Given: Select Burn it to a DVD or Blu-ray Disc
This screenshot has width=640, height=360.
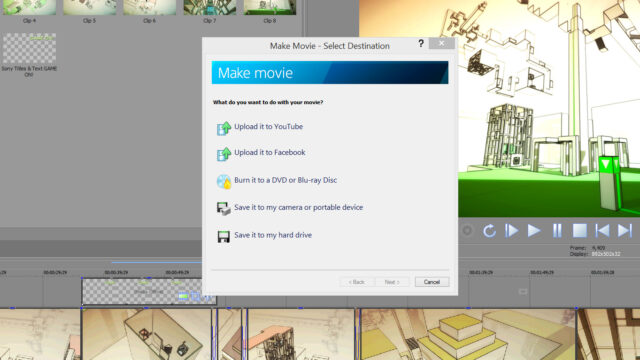Looking at the screenshot, I should pos(285,180).
